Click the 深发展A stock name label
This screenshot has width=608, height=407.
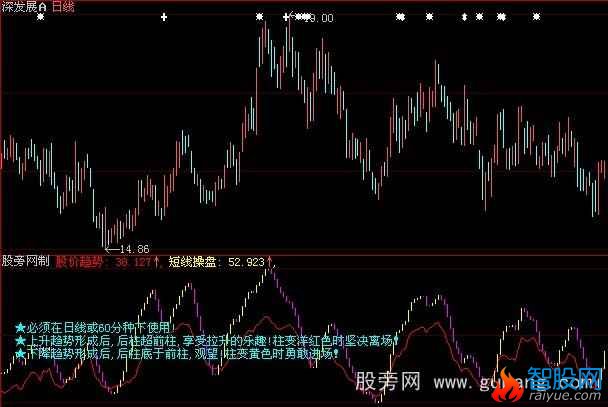pyautogui.click(x=24, y=7)
